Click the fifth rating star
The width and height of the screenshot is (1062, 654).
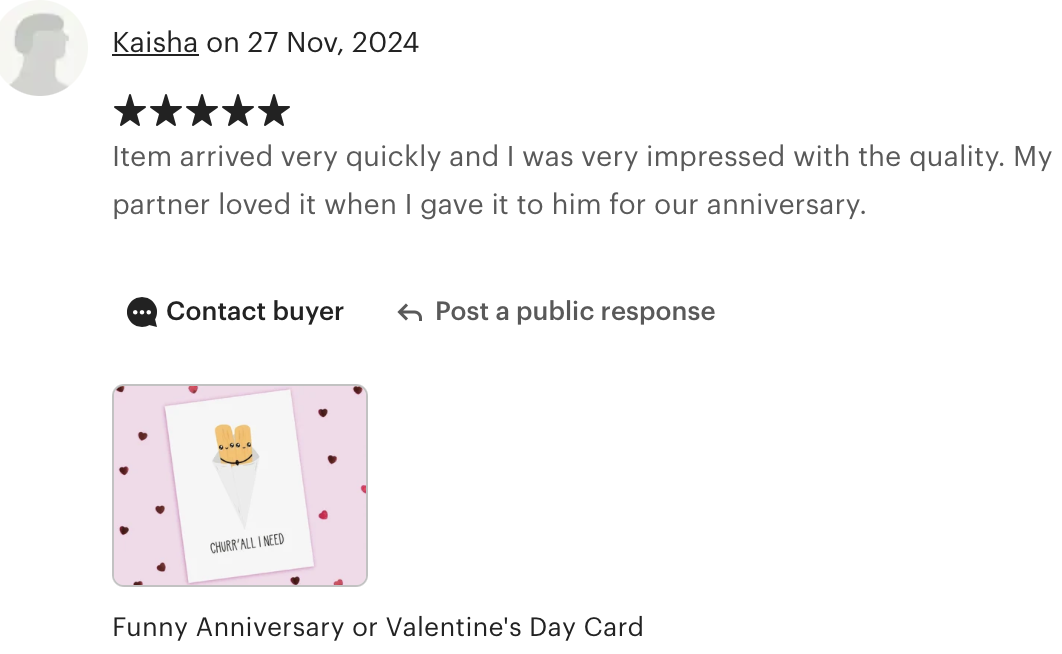point(274,110)
